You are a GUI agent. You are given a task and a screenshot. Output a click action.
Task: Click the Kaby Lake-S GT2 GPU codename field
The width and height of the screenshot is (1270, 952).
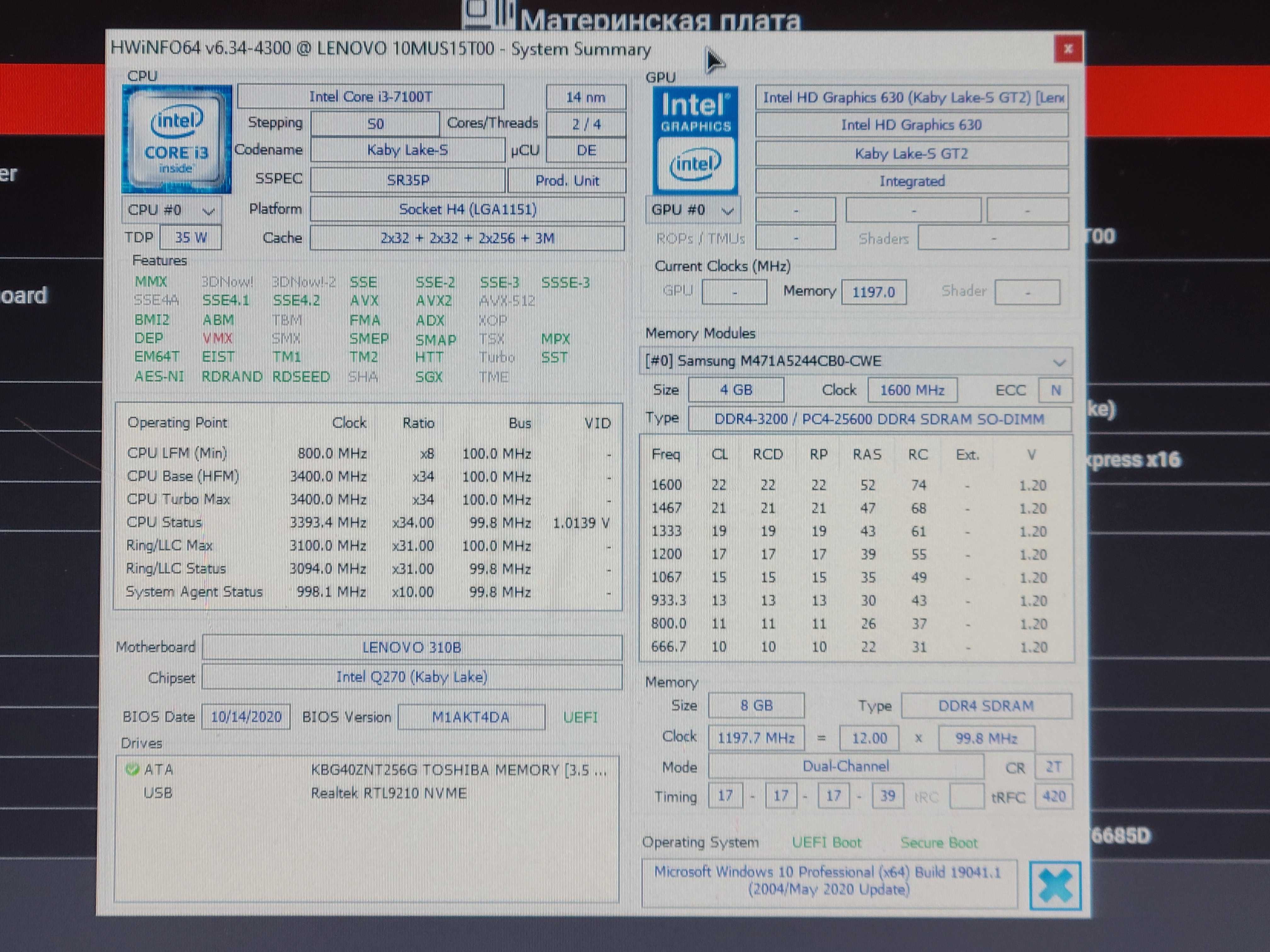[912, 154]
